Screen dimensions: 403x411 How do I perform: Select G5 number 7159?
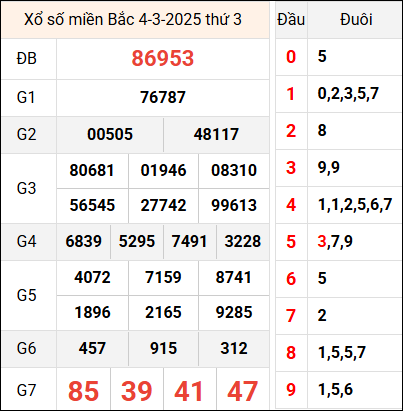pyautogui.click(x=163, y=277)
